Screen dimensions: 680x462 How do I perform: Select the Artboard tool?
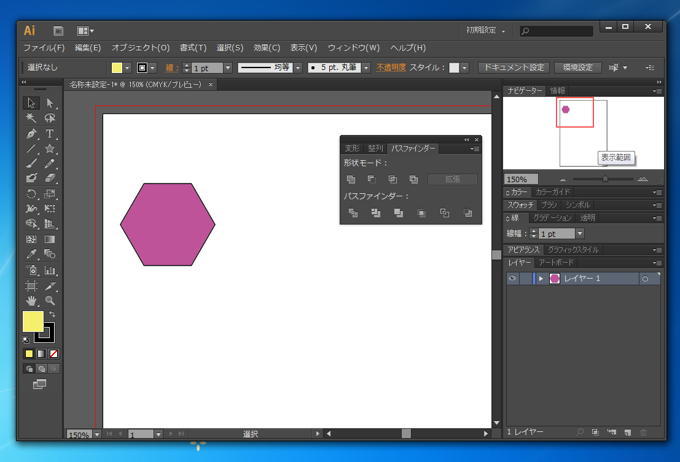(x=31, y=286)
